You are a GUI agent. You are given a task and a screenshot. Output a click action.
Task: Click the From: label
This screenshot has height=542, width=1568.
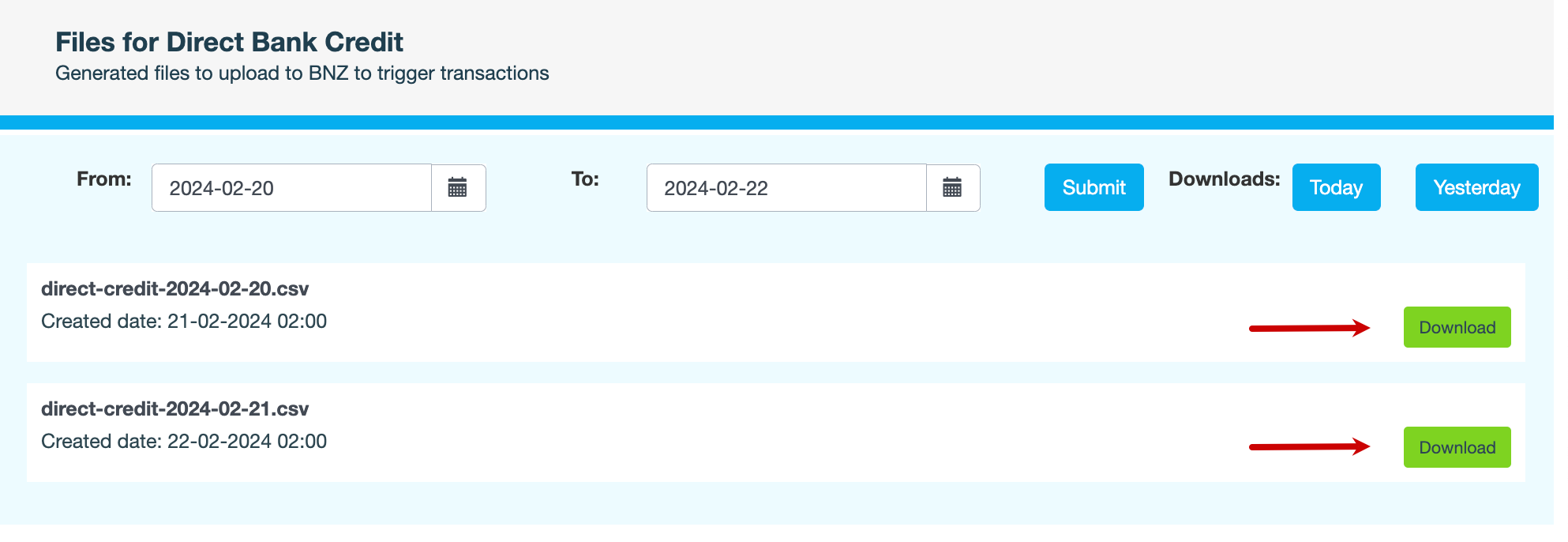click(104, 179)
